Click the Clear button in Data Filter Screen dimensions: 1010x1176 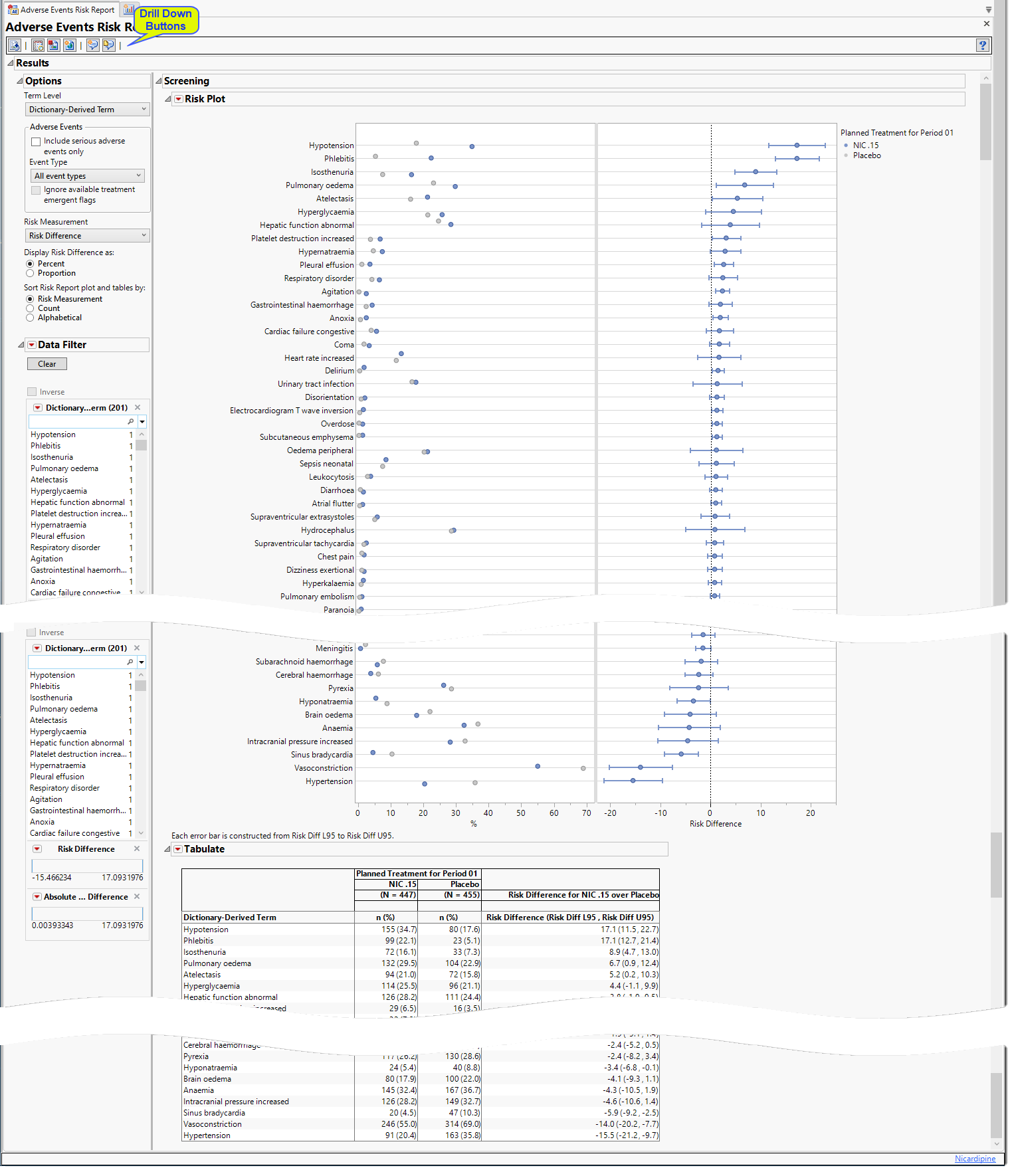point(47,364)
